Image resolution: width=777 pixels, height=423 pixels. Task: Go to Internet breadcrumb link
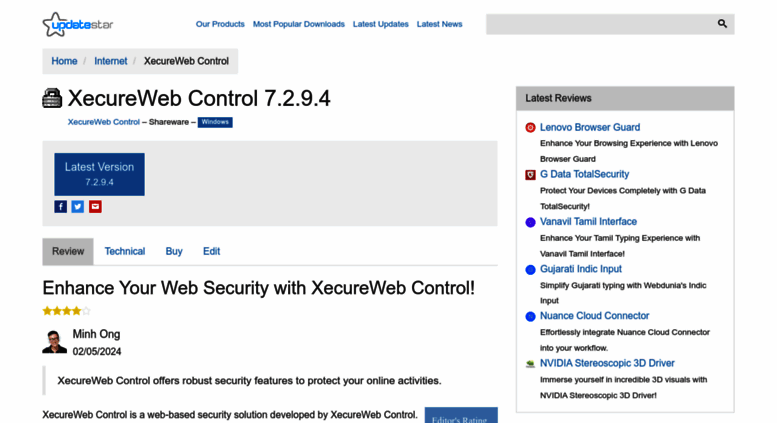point(111,61)
